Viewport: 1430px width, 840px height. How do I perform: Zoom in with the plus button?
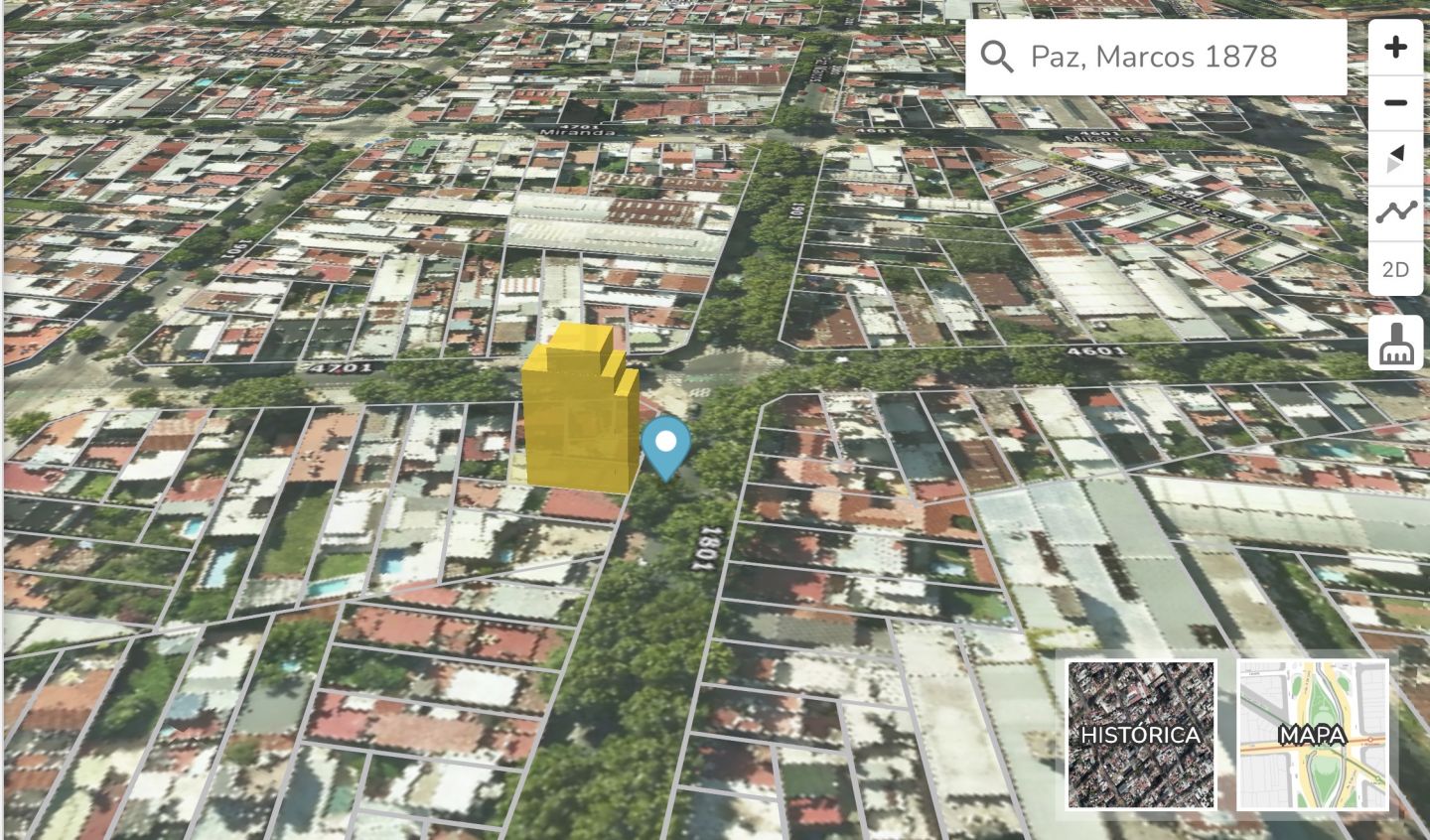pos(1395,48)
